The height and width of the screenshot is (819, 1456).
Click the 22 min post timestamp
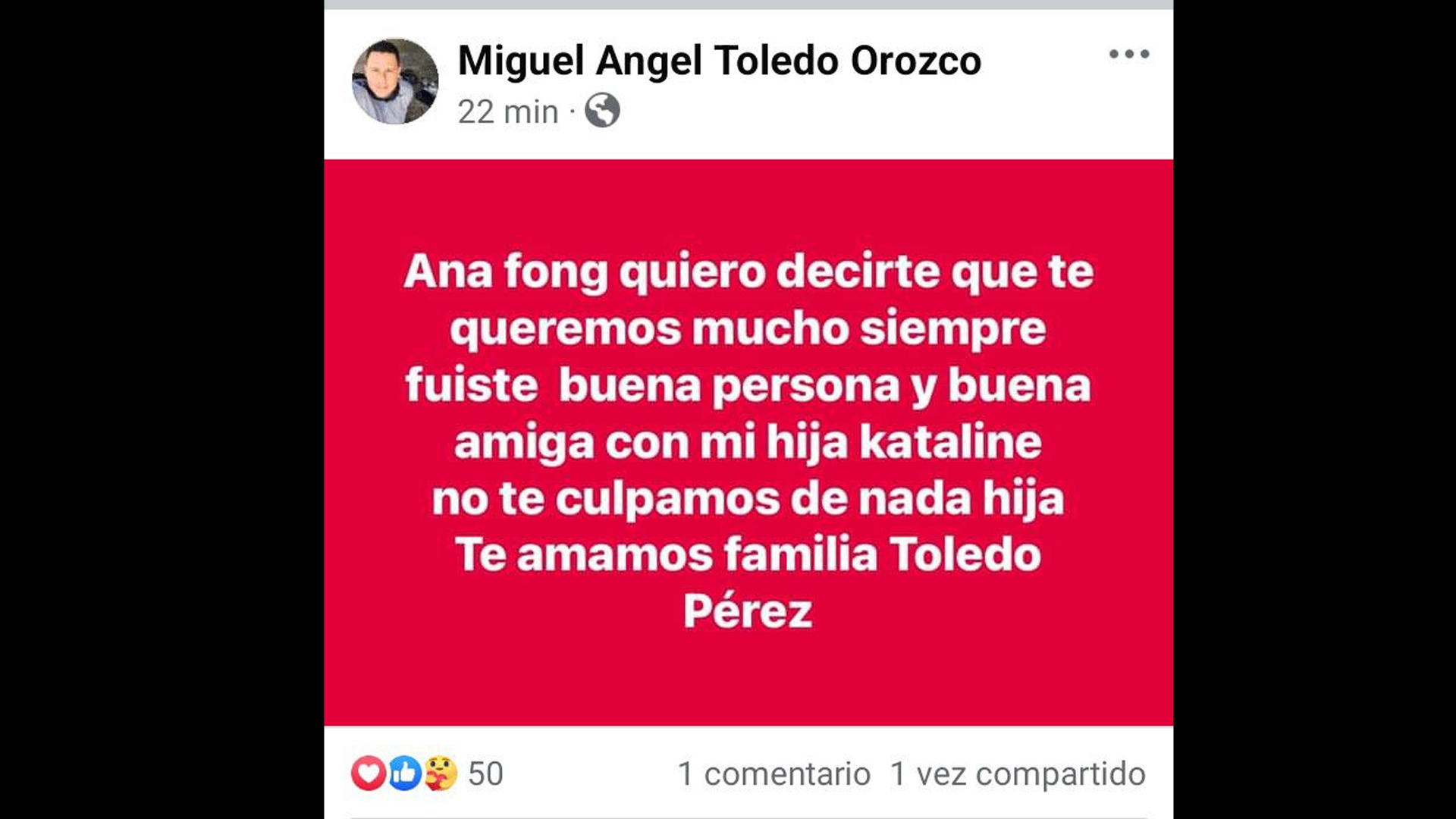pyautogui.click(x=508, y=112)
